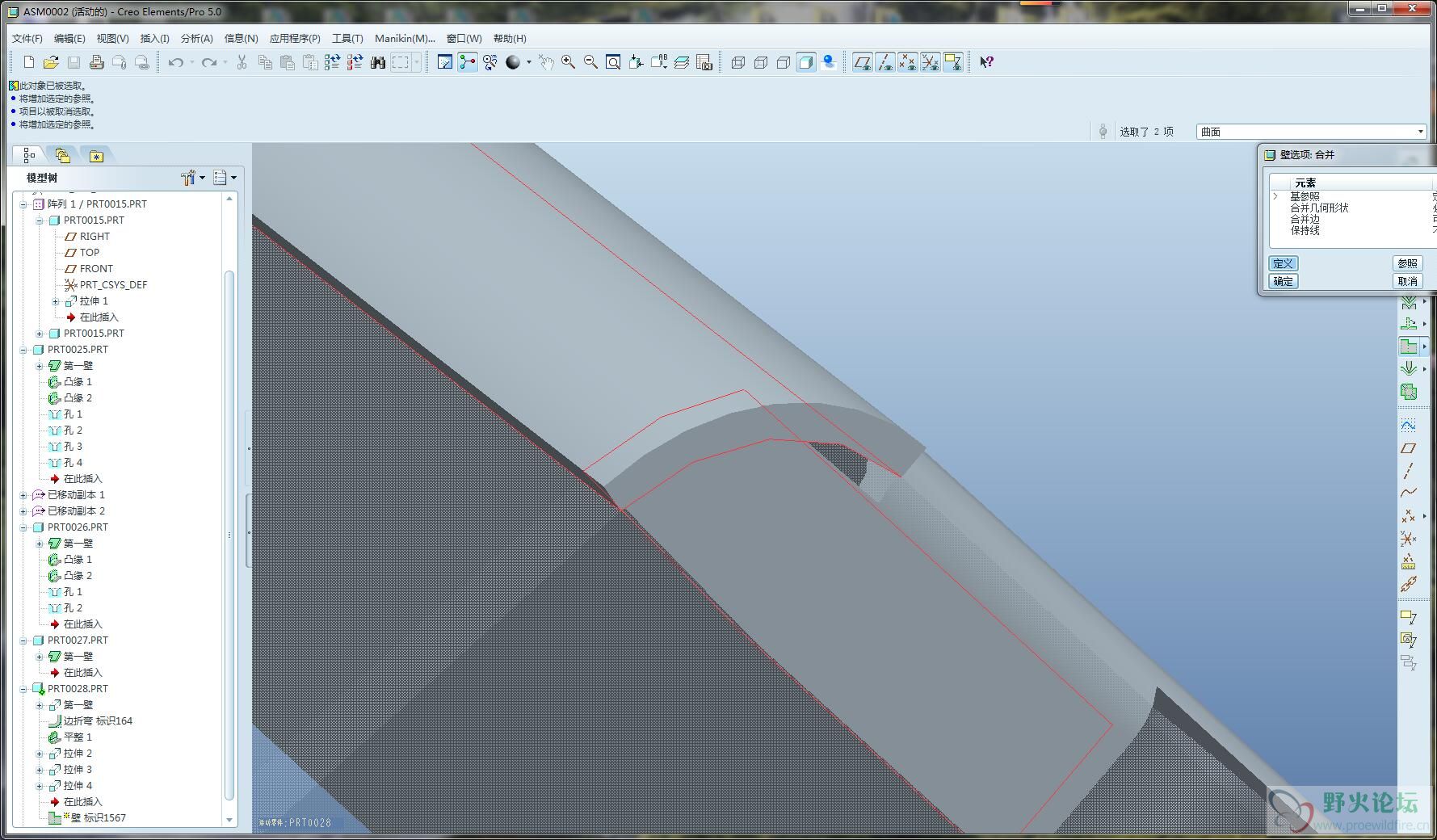Open model tree show options dropdown

[x=225, y=178]
